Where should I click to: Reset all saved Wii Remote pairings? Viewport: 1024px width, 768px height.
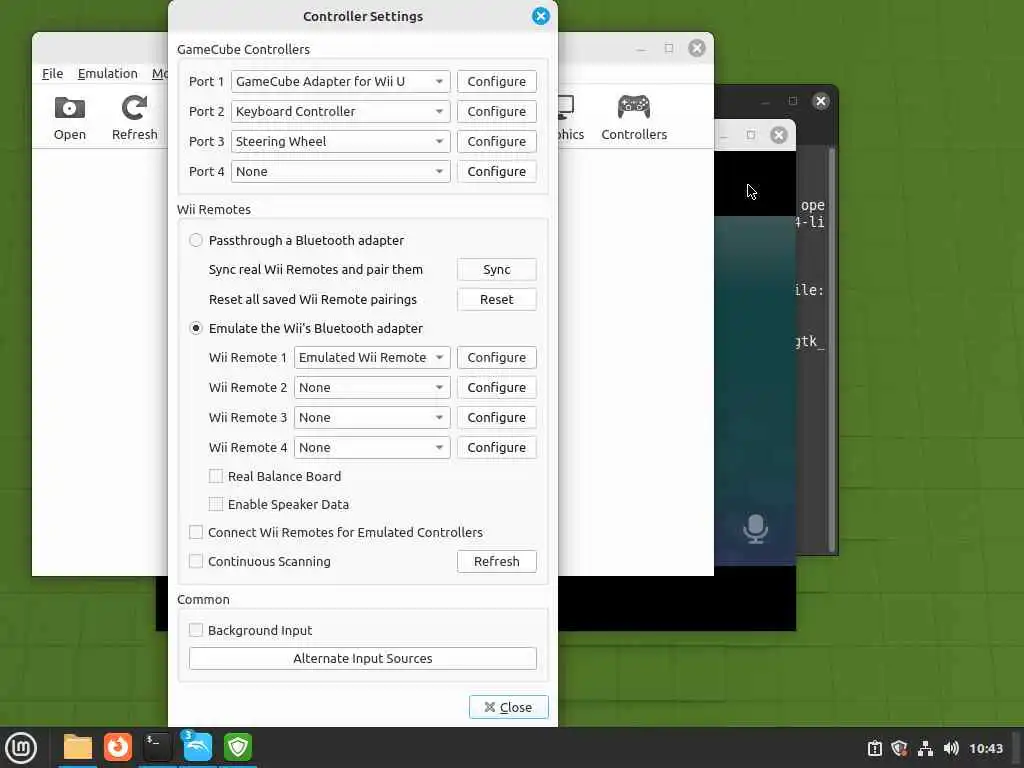[496, 300]
